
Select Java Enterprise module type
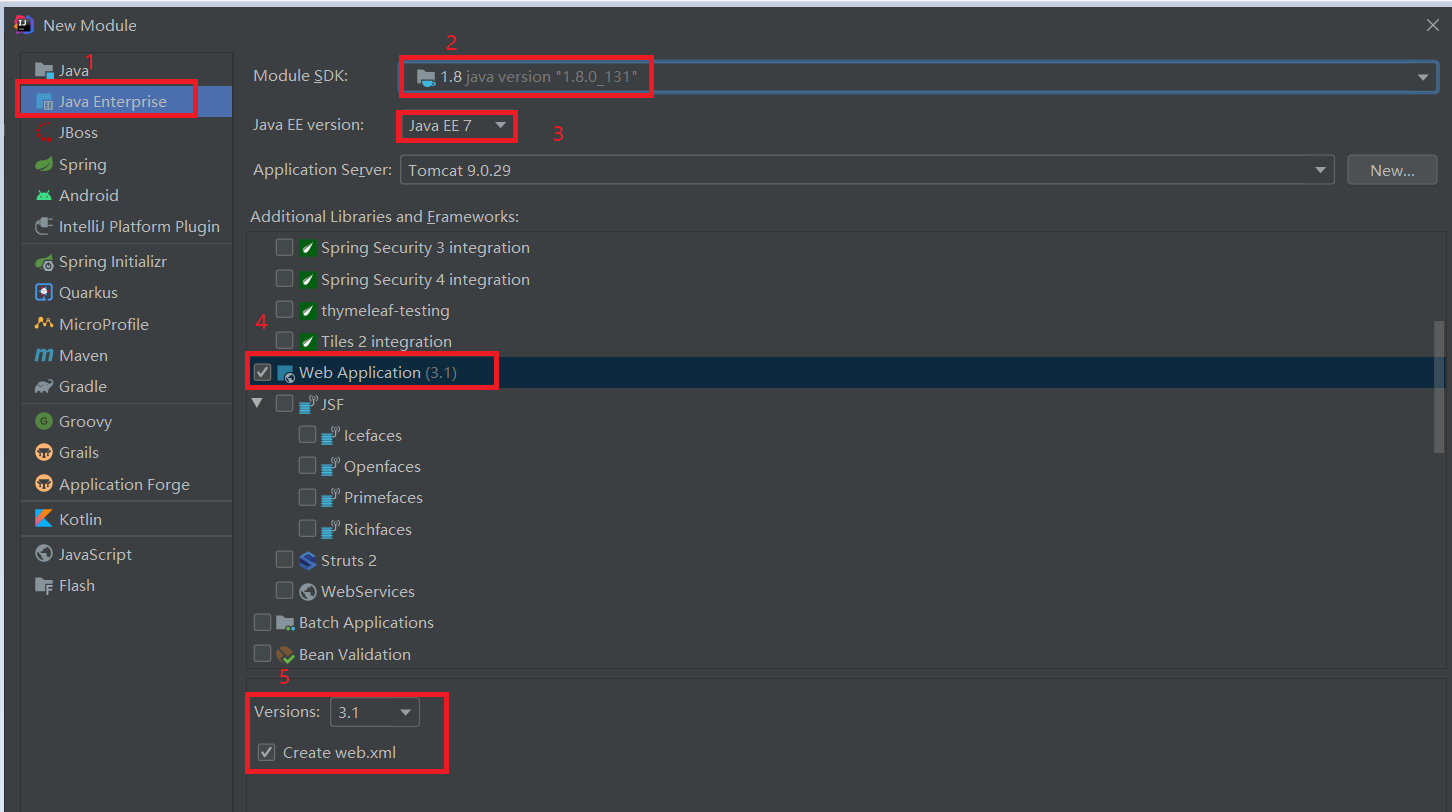126,101
